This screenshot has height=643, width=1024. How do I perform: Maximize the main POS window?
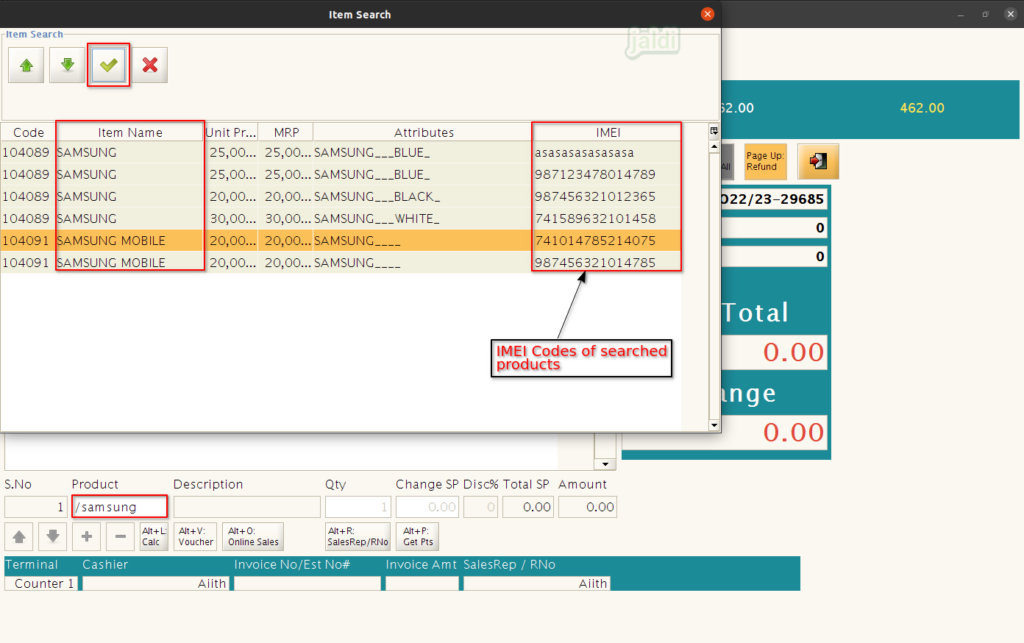click(x=985, y=14)
